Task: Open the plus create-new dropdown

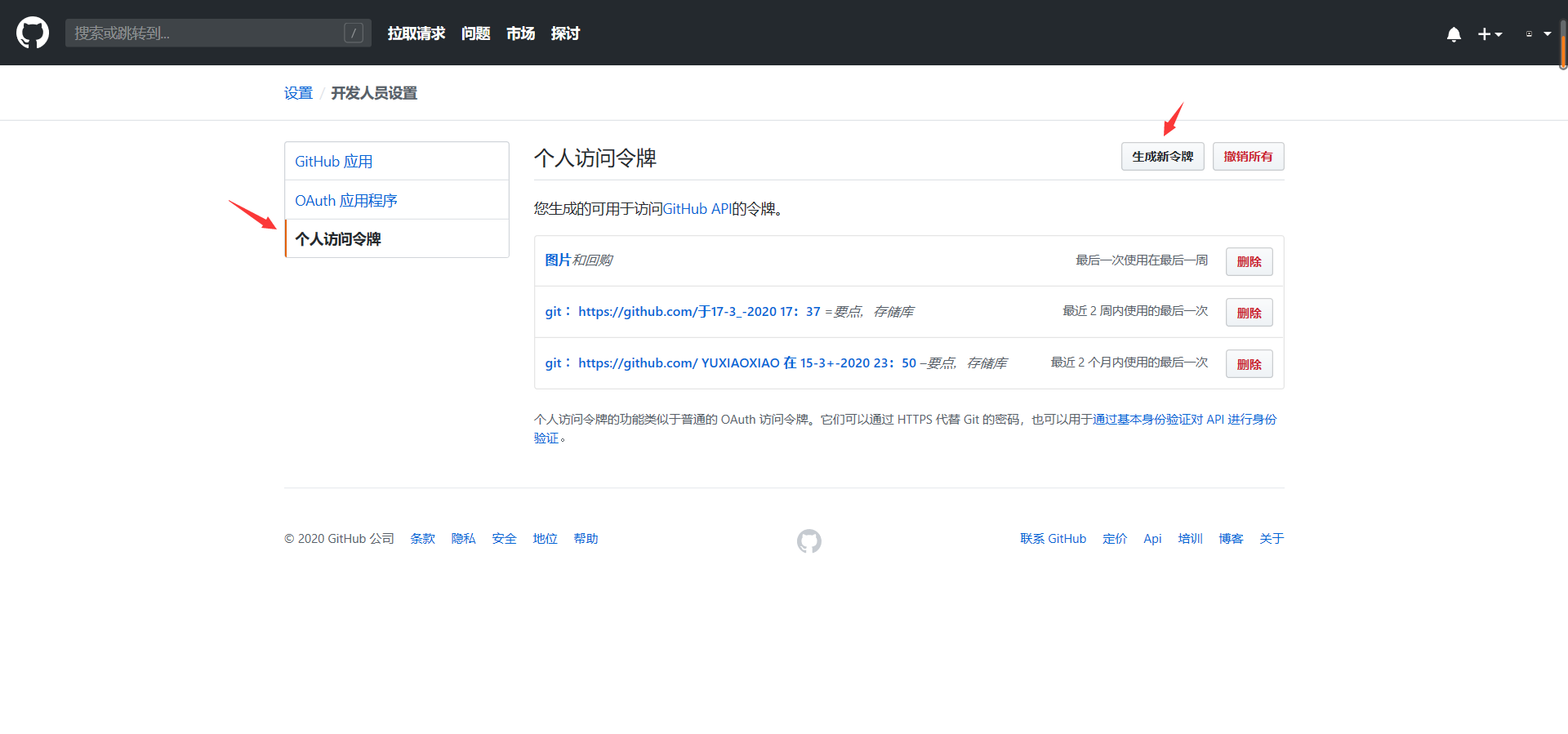Action: click(1490, 34)
